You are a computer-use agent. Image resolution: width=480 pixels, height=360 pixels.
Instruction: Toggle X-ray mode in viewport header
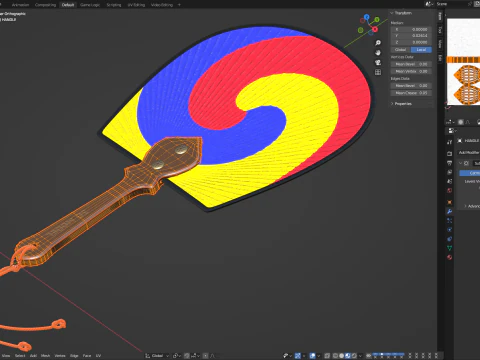tap(327, 356)
